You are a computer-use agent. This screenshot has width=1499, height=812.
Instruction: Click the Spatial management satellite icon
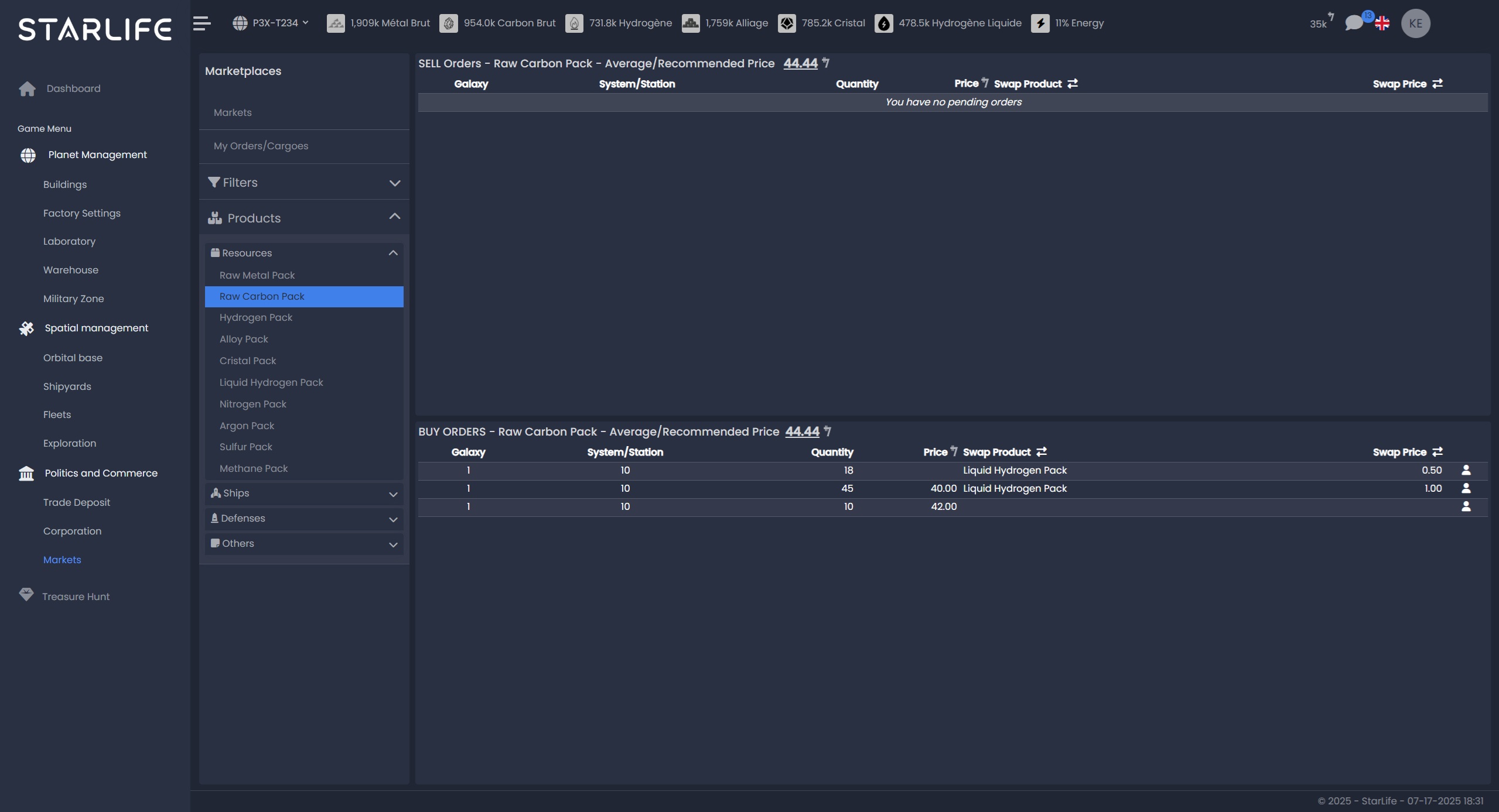(x=26, y=328)
